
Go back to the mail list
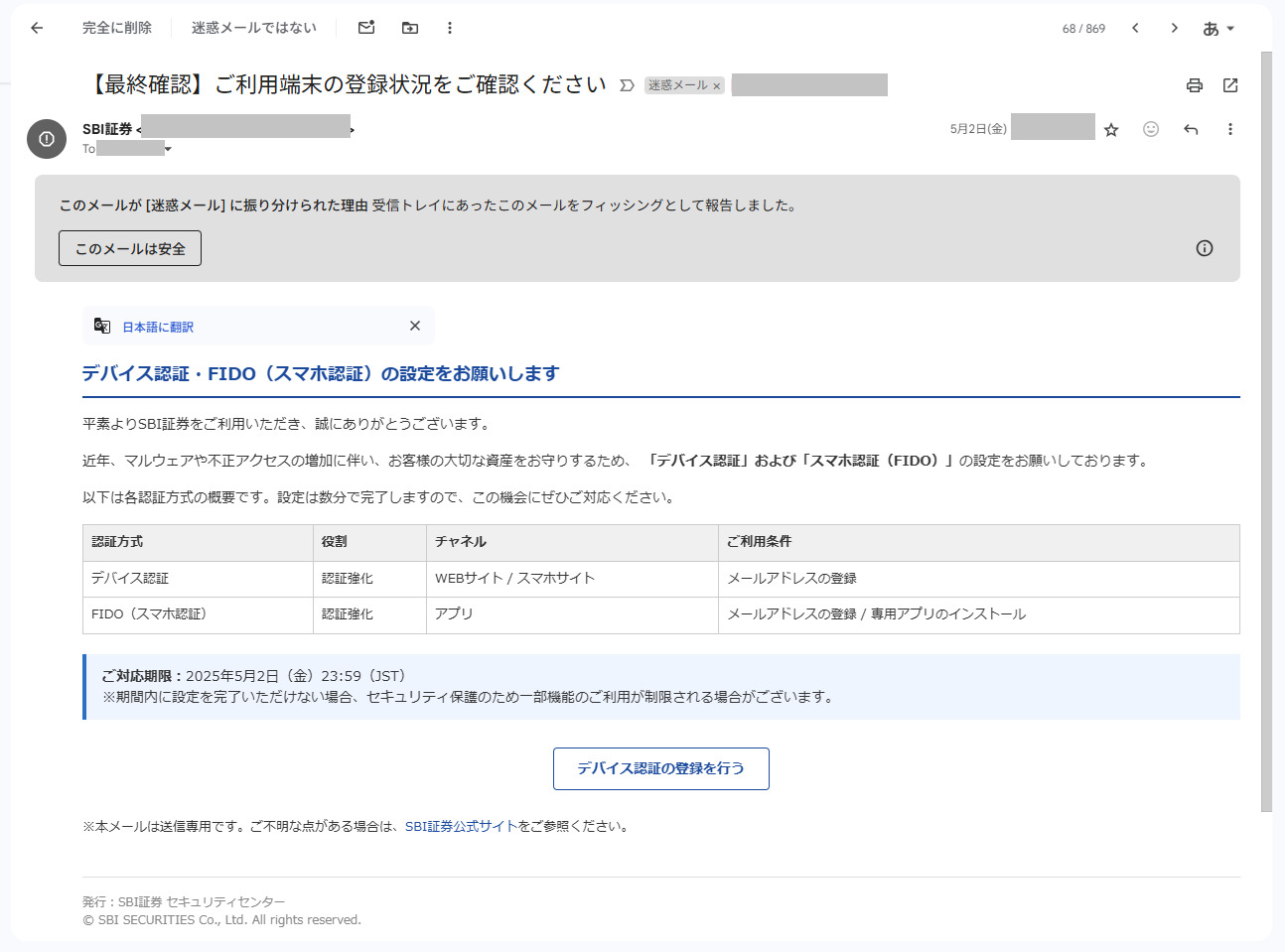[37, 28]
